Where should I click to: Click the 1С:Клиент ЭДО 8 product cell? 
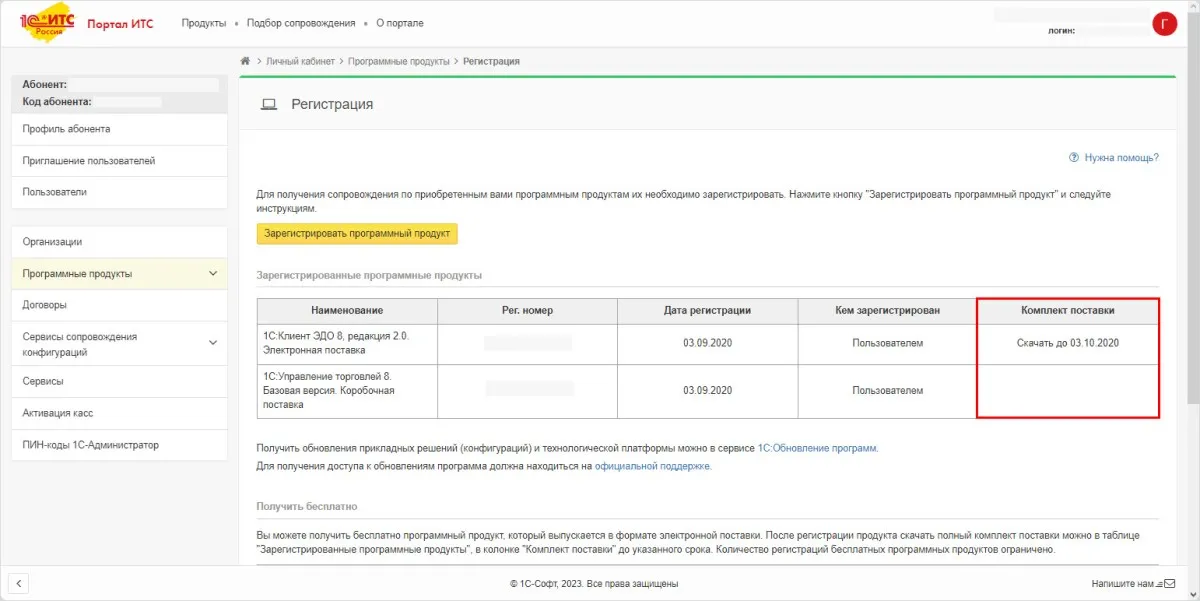347,344
